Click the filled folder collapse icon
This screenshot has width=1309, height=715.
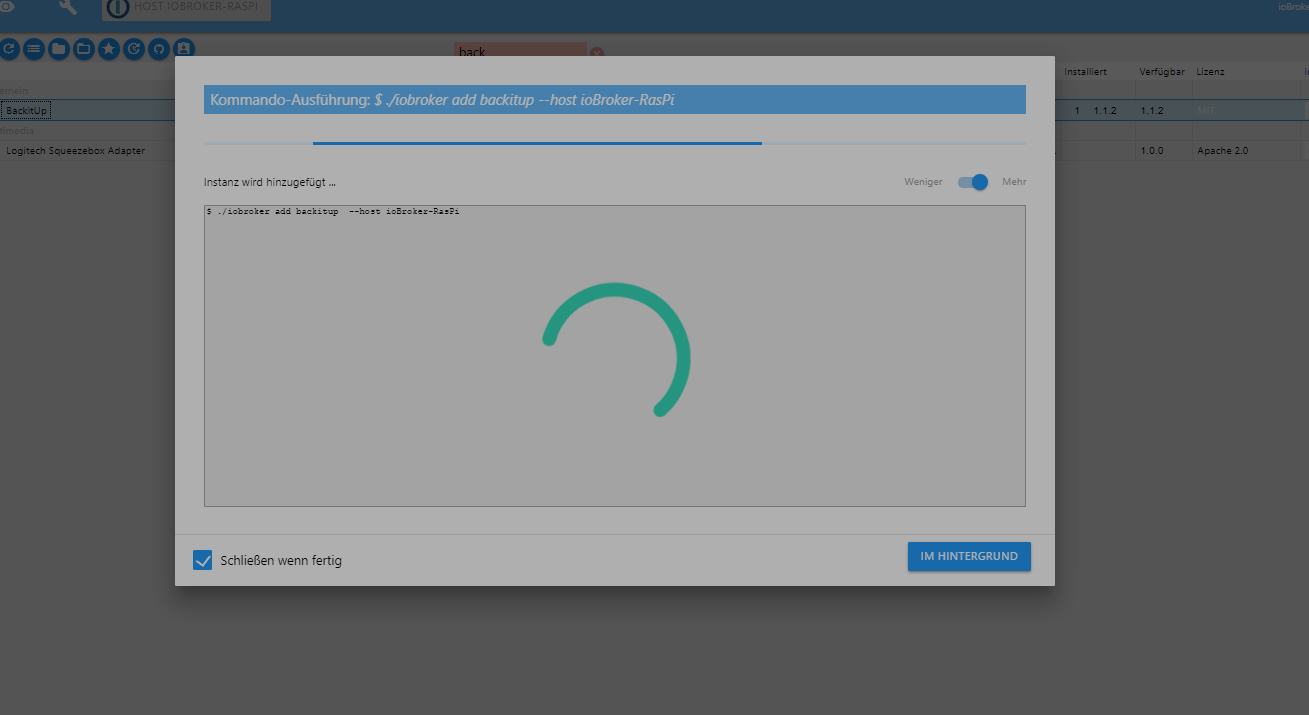point(59,48)
